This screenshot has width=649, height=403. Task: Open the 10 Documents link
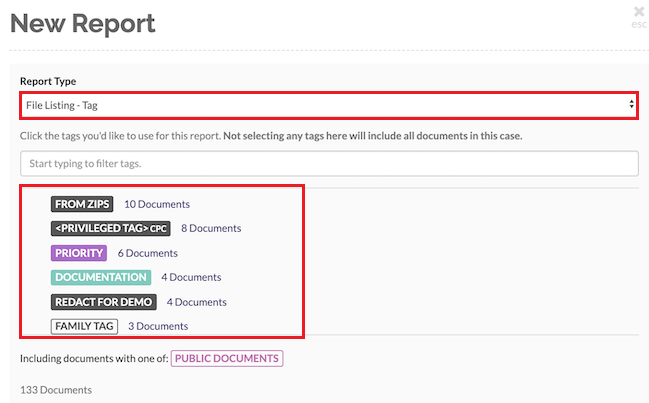tap(157, 204)
